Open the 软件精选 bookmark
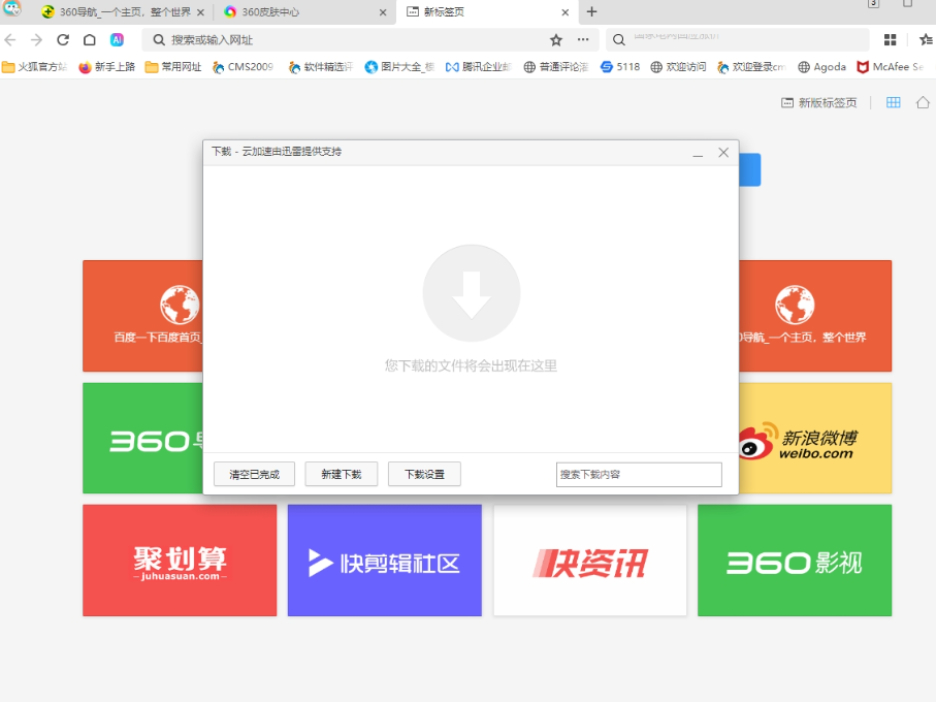 321,67
